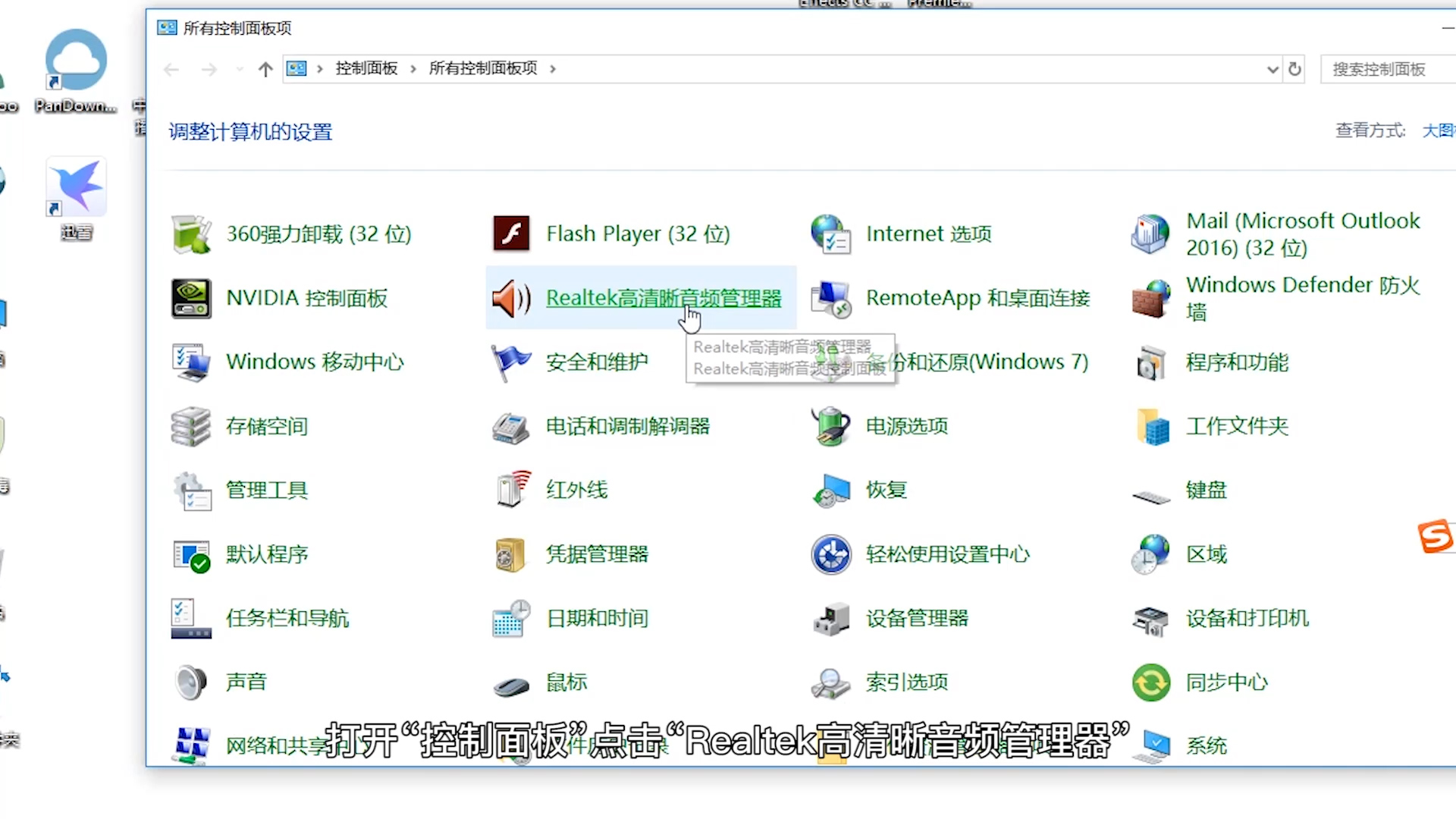
Task: Open the 设备和打印机 icon
Action: pos(1150,620)
